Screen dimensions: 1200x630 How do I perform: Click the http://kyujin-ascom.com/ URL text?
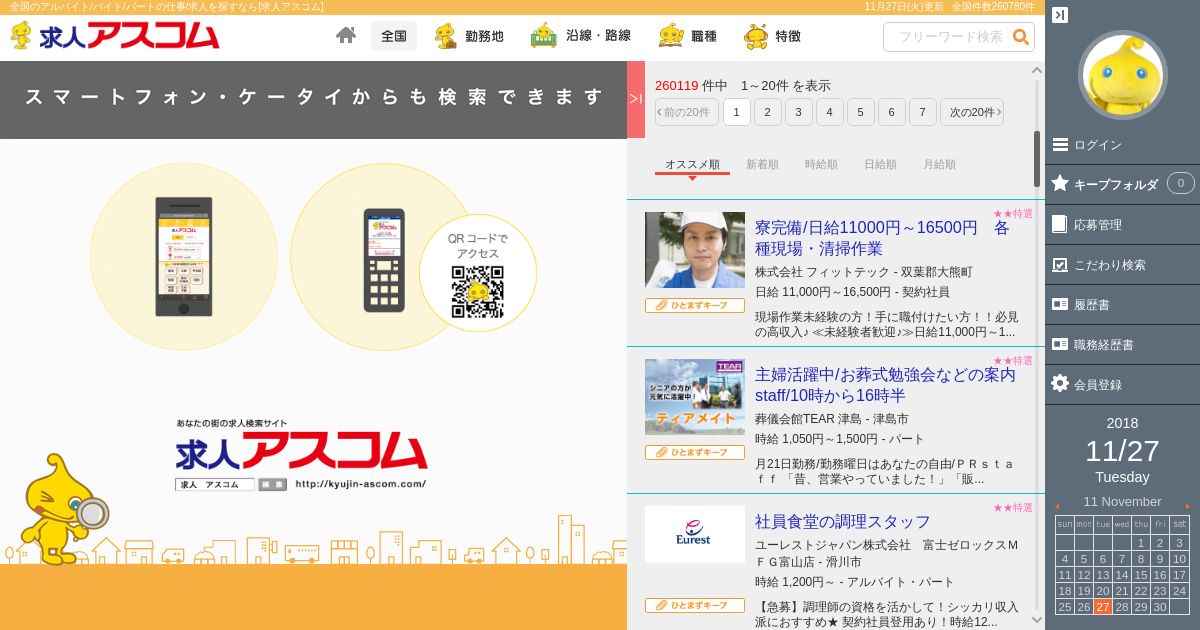click(x=361, y=484)
